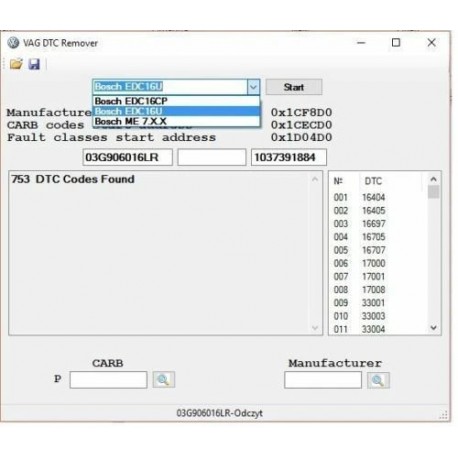Choose Bosch EDC16U option in dropdown list
This screenshot has height=458, width=458.
click(176, 111)
